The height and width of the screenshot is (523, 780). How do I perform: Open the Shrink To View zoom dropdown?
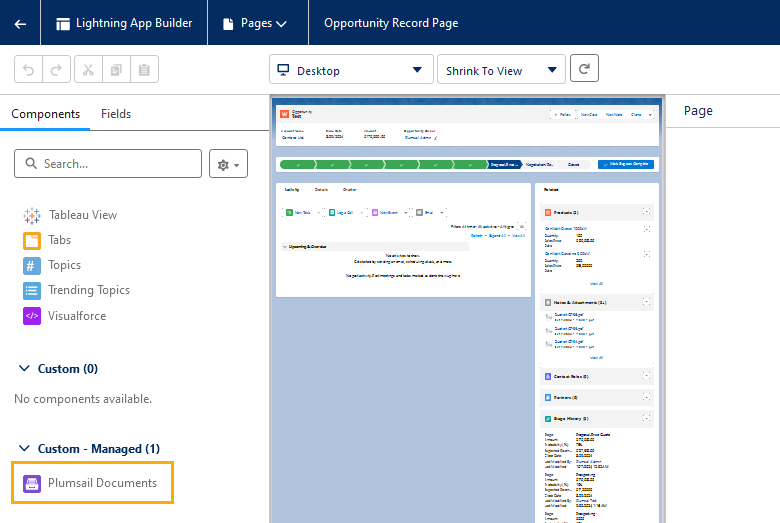[501, 70]
